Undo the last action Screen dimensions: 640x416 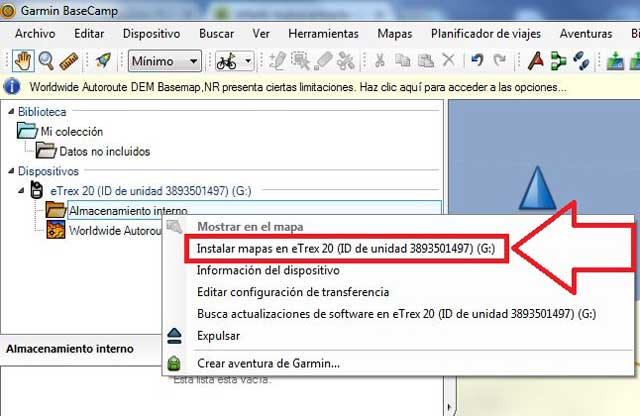pyautogui.click(x=477, y=60)
